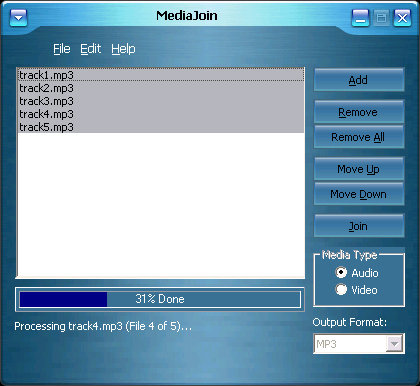Click the Add button
This screenshot has height=386, width=420.
pyautogui.click(x=359, y=80)
